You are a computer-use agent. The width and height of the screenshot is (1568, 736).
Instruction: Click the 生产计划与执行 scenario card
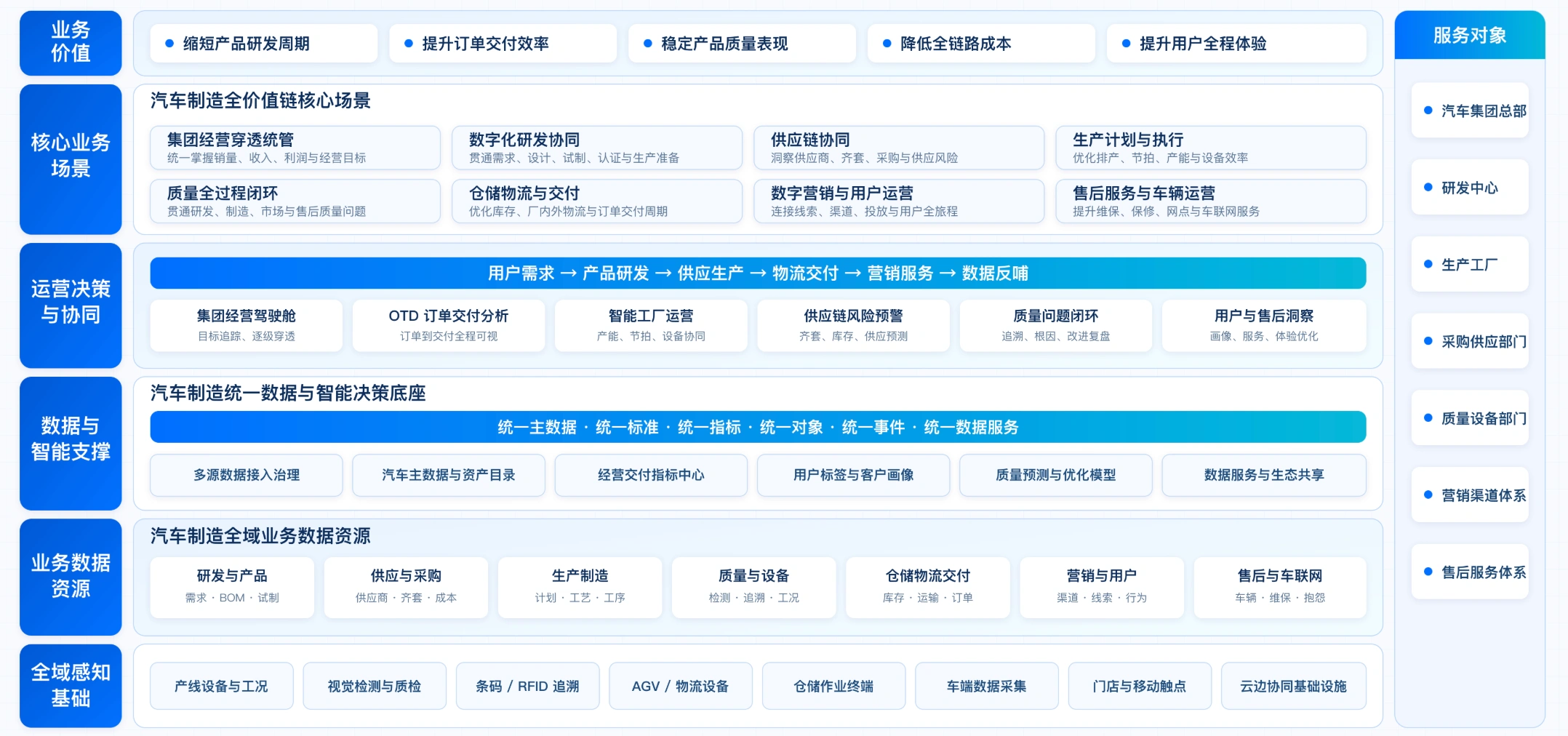1211,148
